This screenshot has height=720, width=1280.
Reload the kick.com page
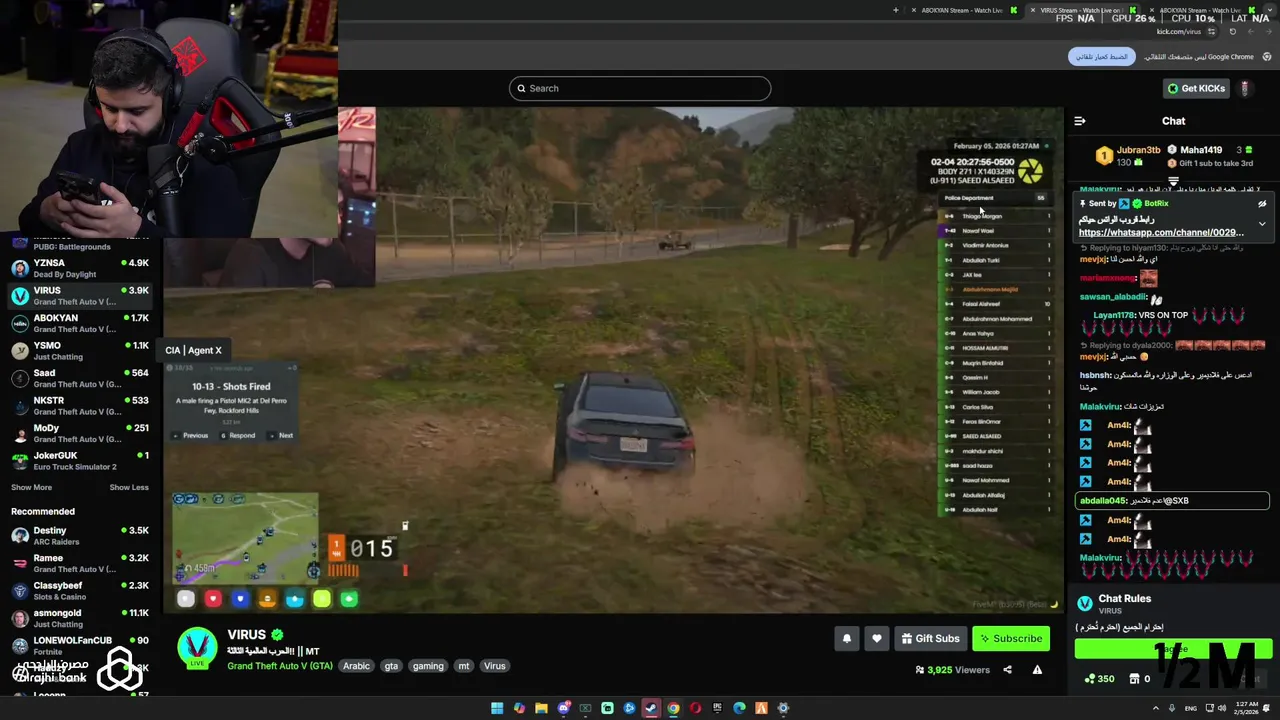click(x=1233, y=31)
